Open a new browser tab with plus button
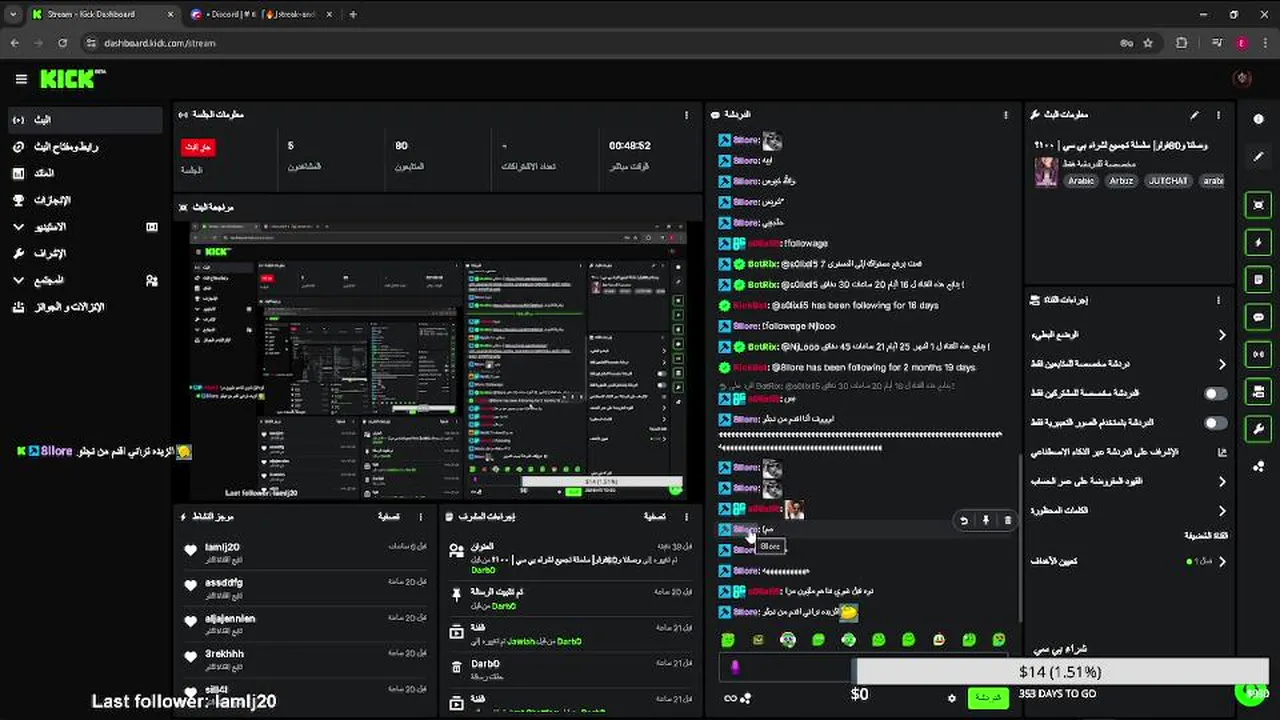The width and height of the screenshot is (1280, 720). 353,14
